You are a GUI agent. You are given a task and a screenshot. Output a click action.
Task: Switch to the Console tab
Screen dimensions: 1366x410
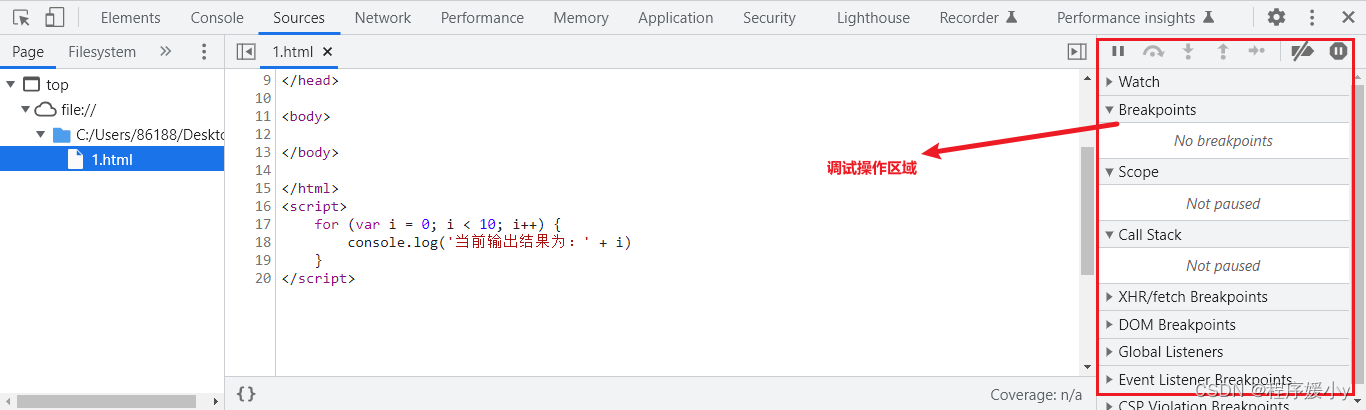point(217,17)
